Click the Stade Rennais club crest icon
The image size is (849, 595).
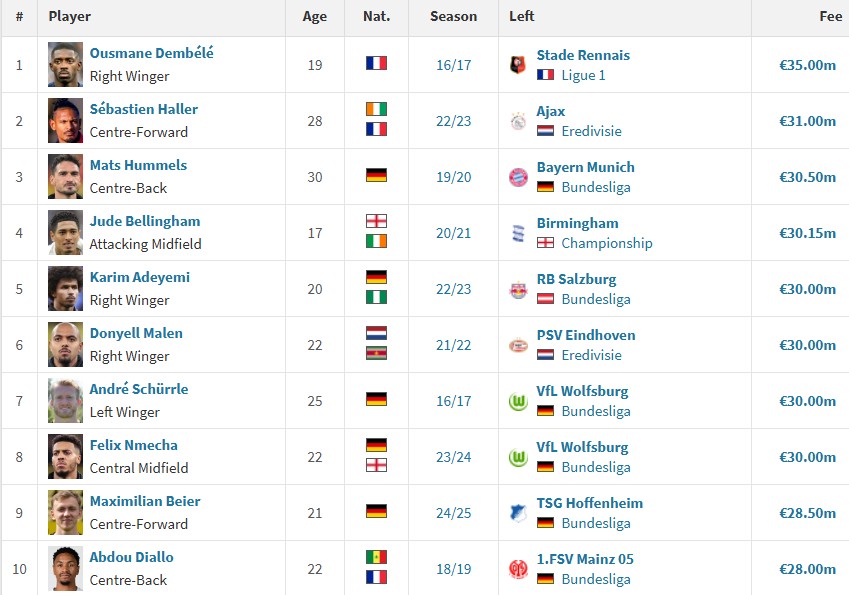pyautogui.click(x=518, y=65)
